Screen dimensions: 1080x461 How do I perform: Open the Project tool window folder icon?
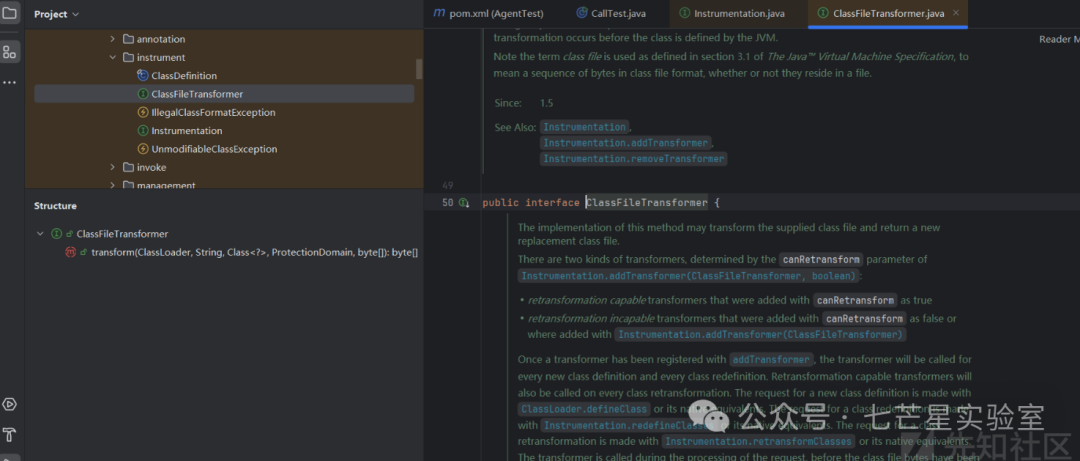tap(10, 12)
